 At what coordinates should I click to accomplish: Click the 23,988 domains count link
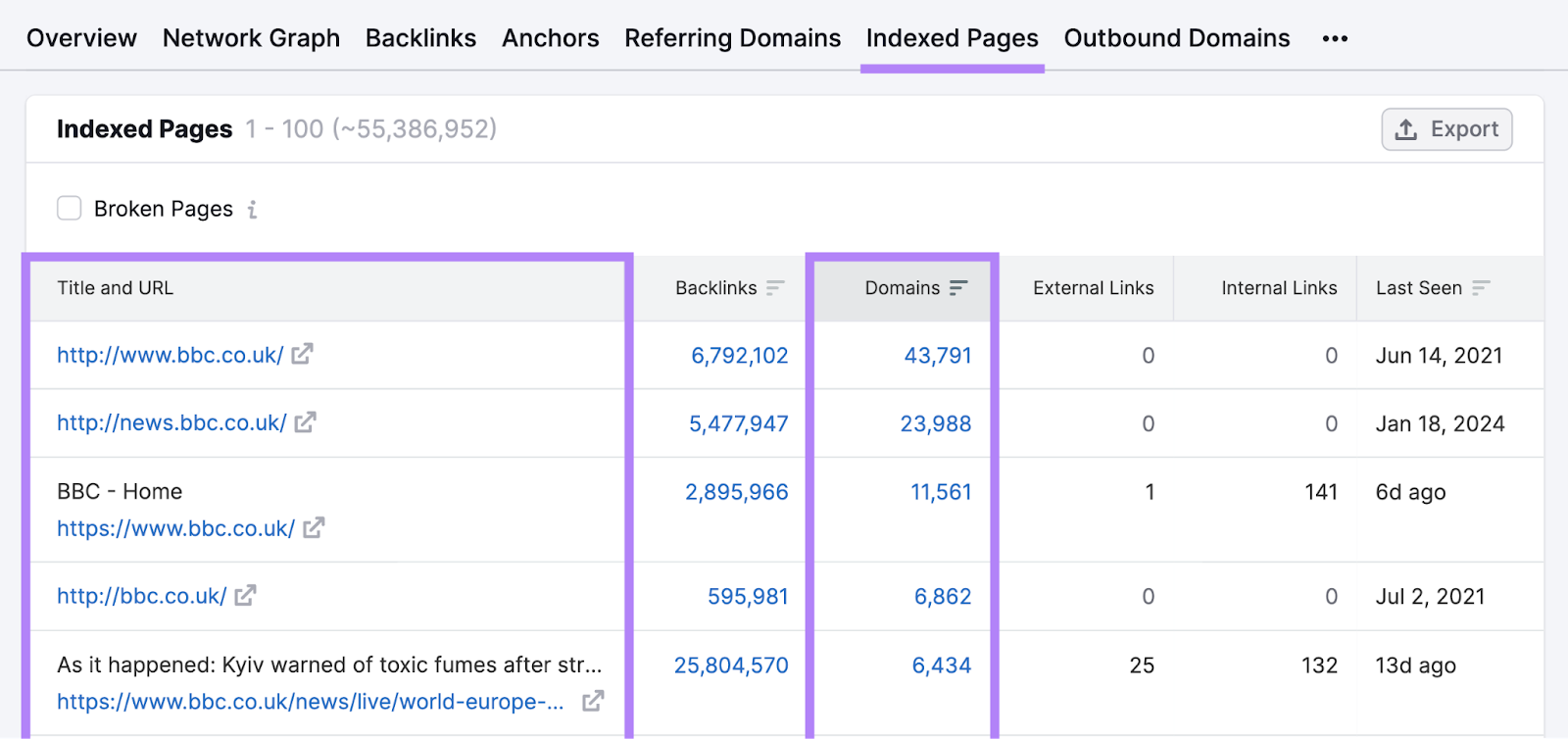click(935, 424)
